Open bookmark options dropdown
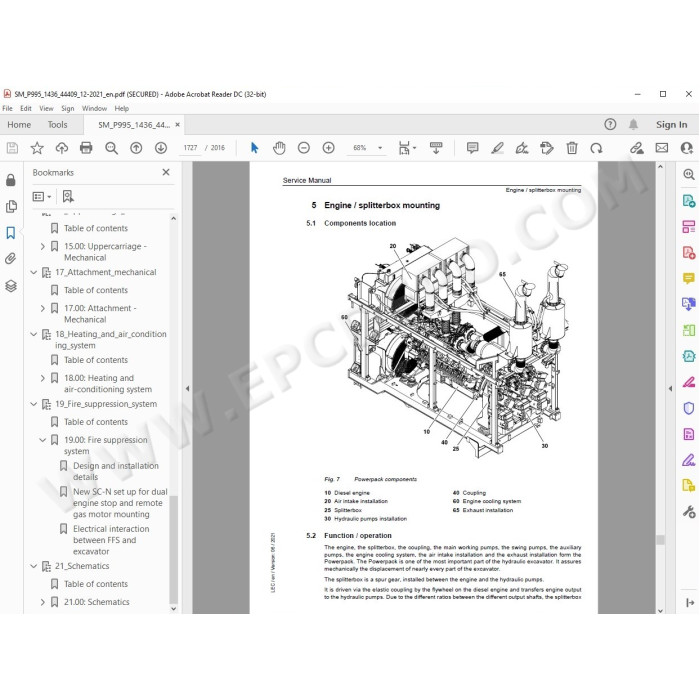The width and height of the screenshot is (700, 700). 42,196
